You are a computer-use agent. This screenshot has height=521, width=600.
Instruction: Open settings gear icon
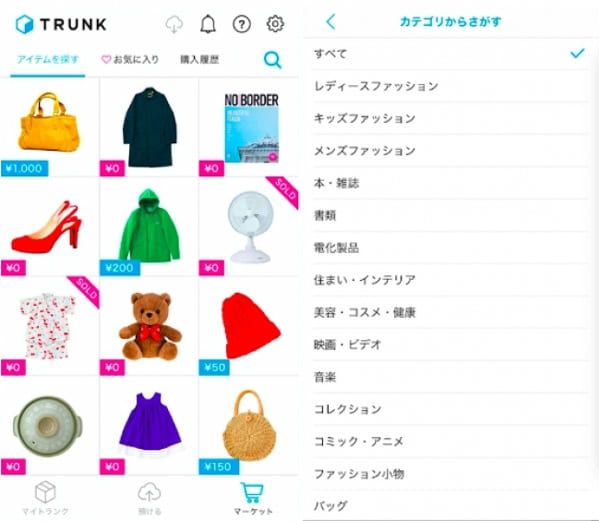click(275, 24)
